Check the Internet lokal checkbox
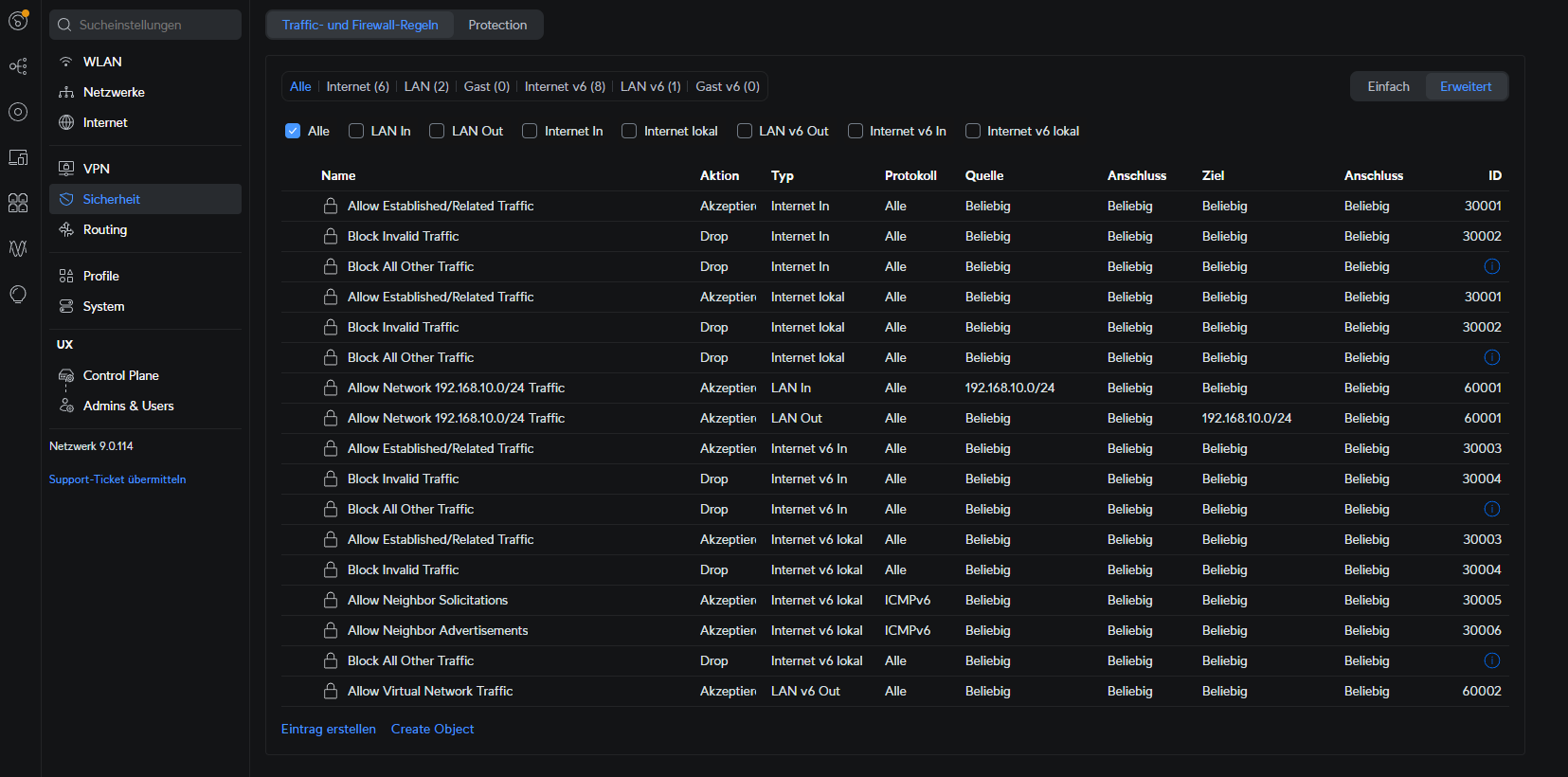Viewport: 1568px width, 777px height. tap(629, 131)
